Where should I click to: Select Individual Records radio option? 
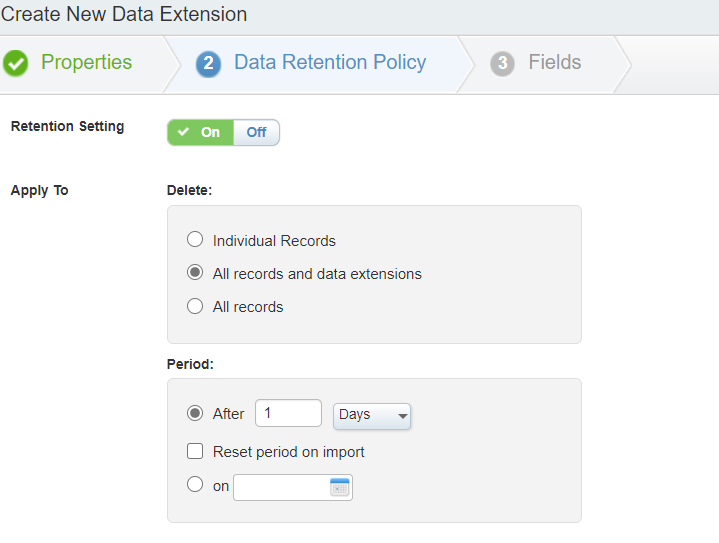(195, 239)
